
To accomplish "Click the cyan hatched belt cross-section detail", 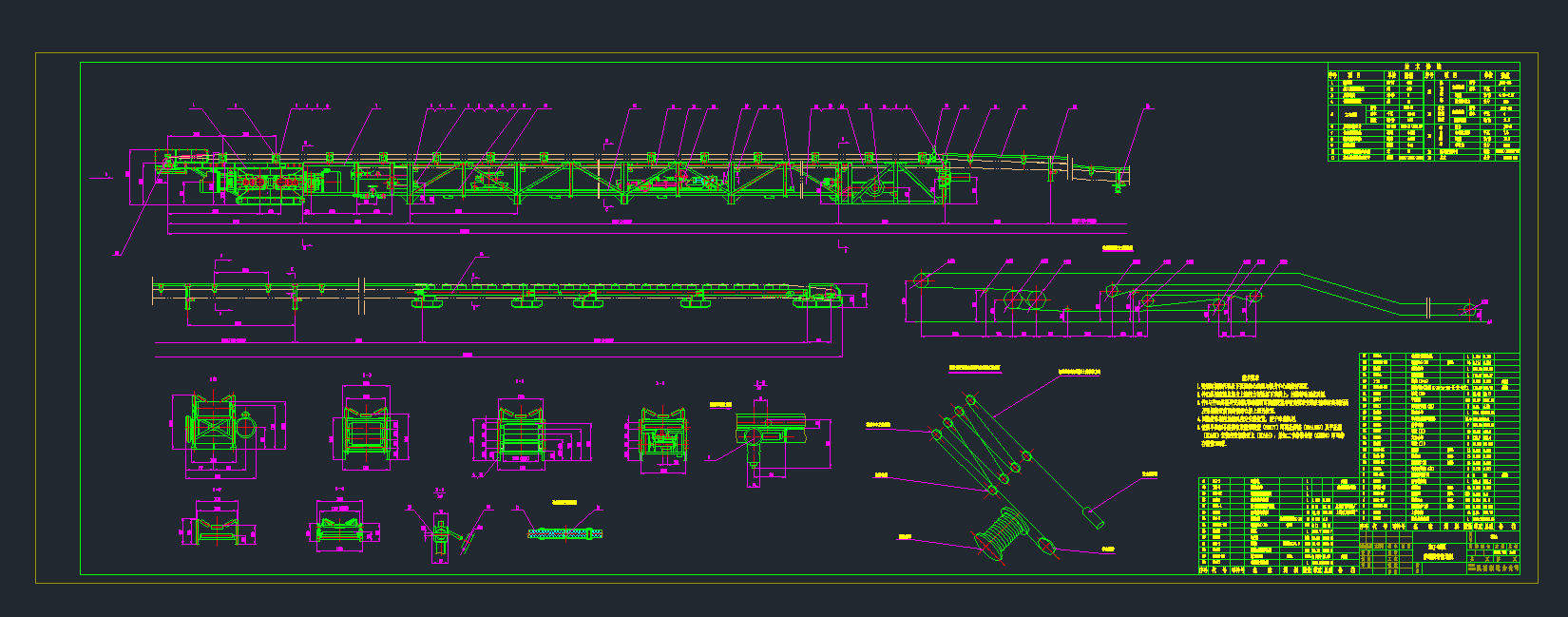I will [565, 533].
